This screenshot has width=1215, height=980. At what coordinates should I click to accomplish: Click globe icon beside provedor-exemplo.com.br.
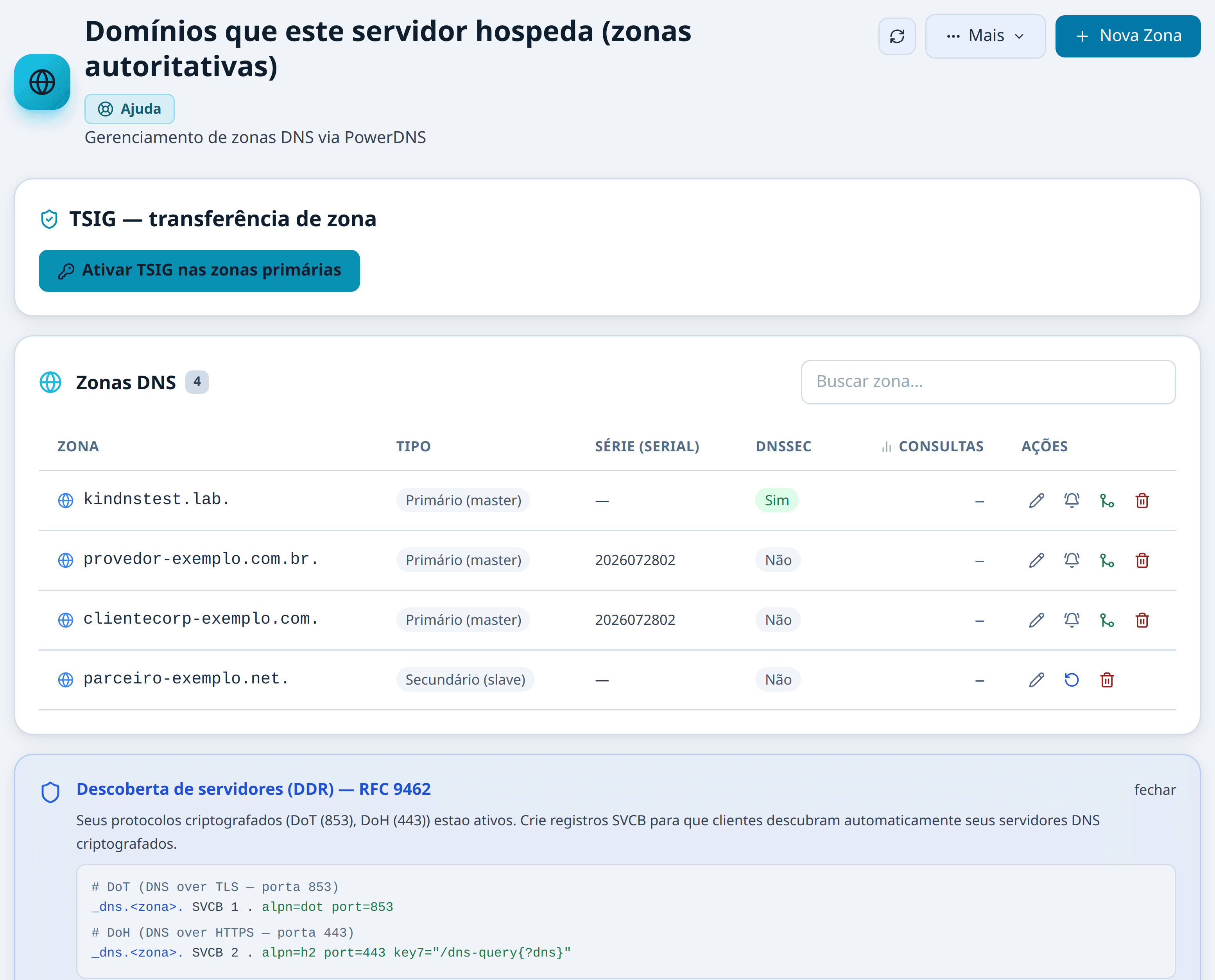click(66, 561)
